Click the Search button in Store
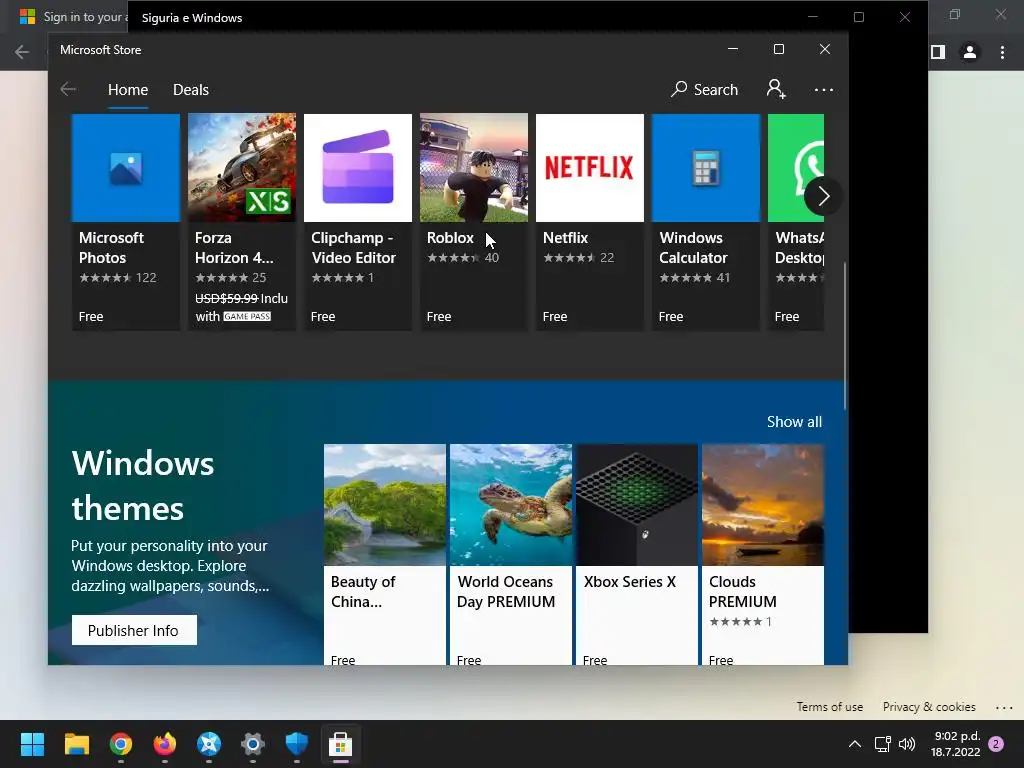This screenshot has width=1024, height=768. click(x=705, y=89)
